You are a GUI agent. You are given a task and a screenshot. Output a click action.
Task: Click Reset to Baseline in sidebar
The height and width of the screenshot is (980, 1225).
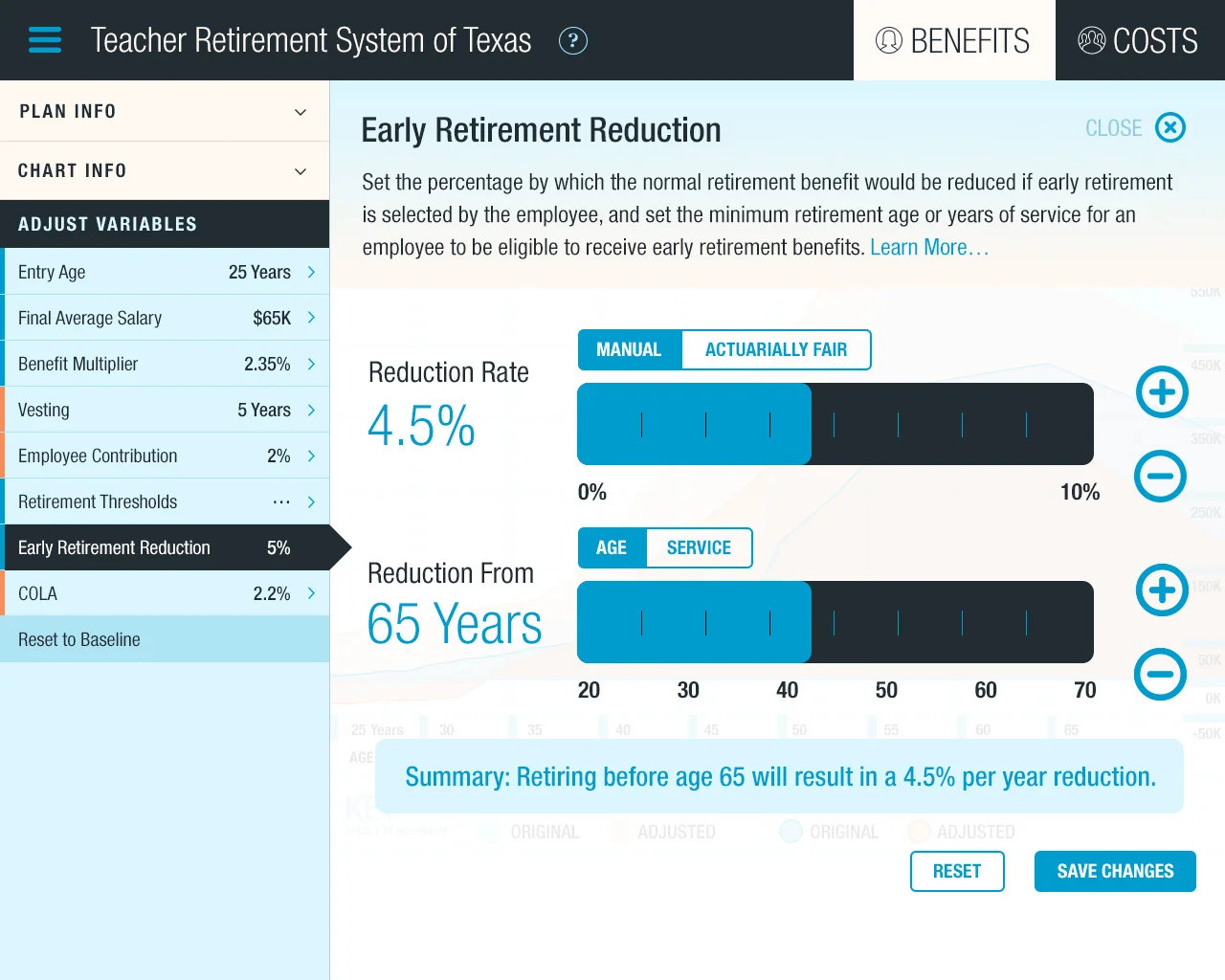click(79, 639)
